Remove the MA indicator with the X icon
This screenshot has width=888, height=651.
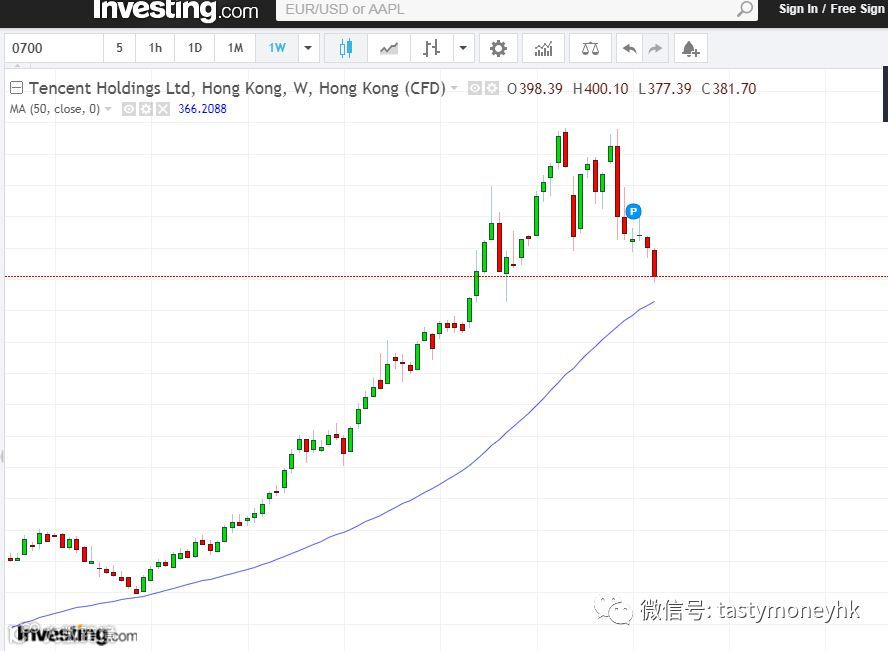point(163,109)
